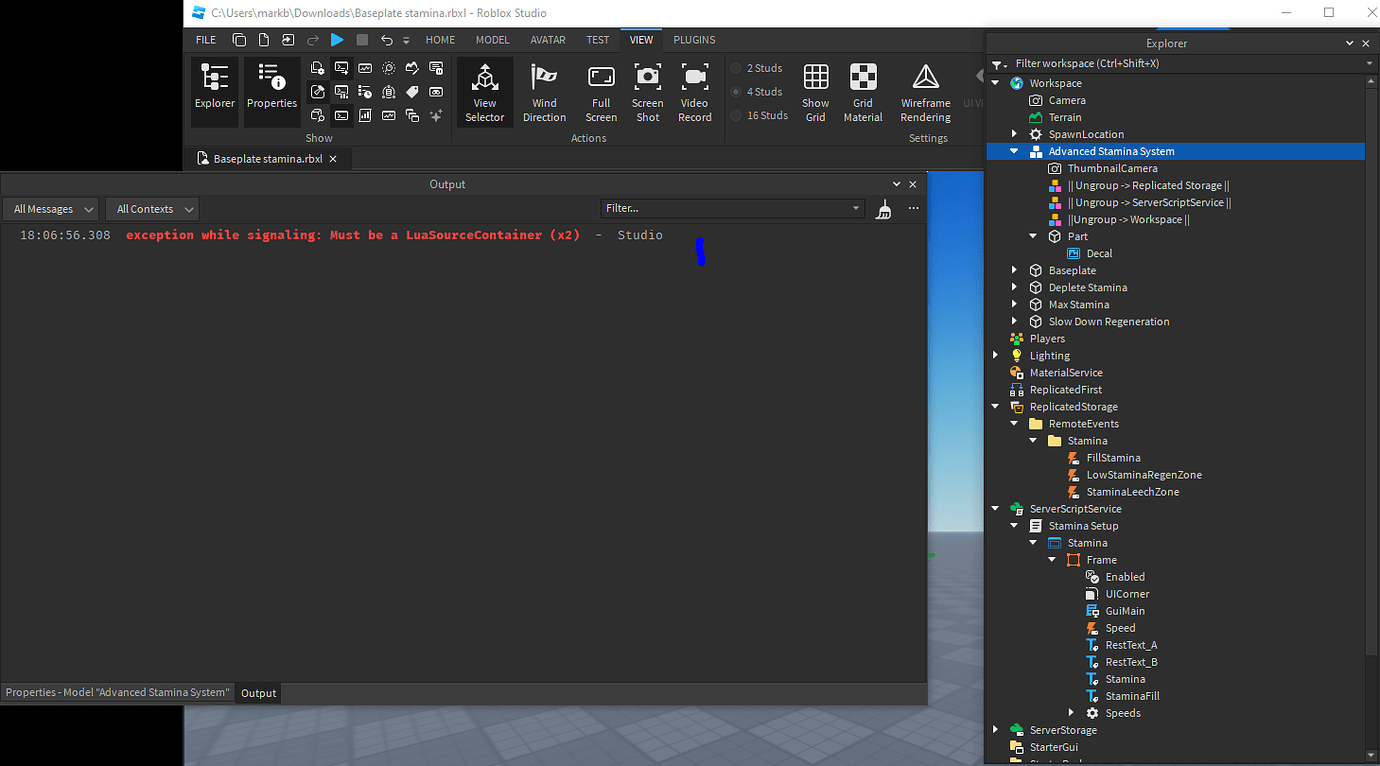Screen dimensions: 1380x766
Task: Expand the SpawnLocation node
Action: click(x=1014, y=134)
